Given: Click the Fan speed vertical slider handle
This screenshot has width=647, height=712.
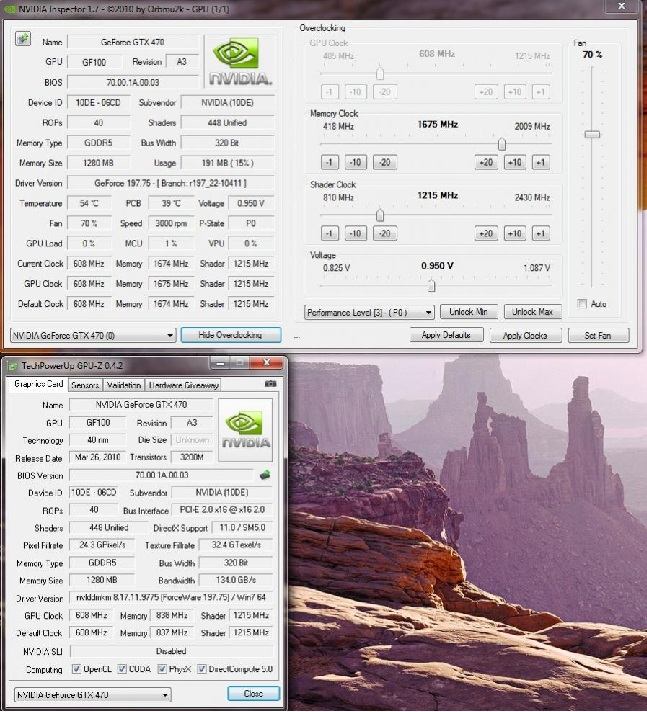Looking at the screenshot, I should coord(592,134).
